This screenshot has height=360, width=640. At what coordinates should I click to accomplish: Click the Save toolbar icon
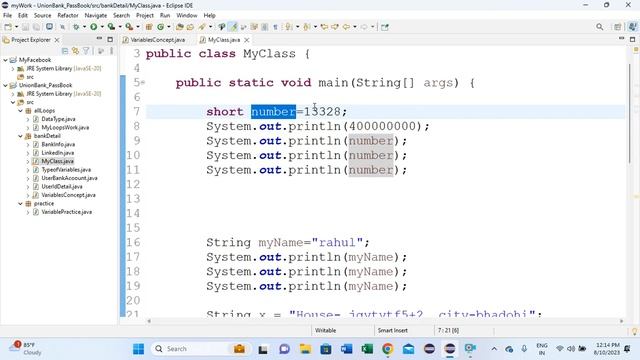(25, 27)
